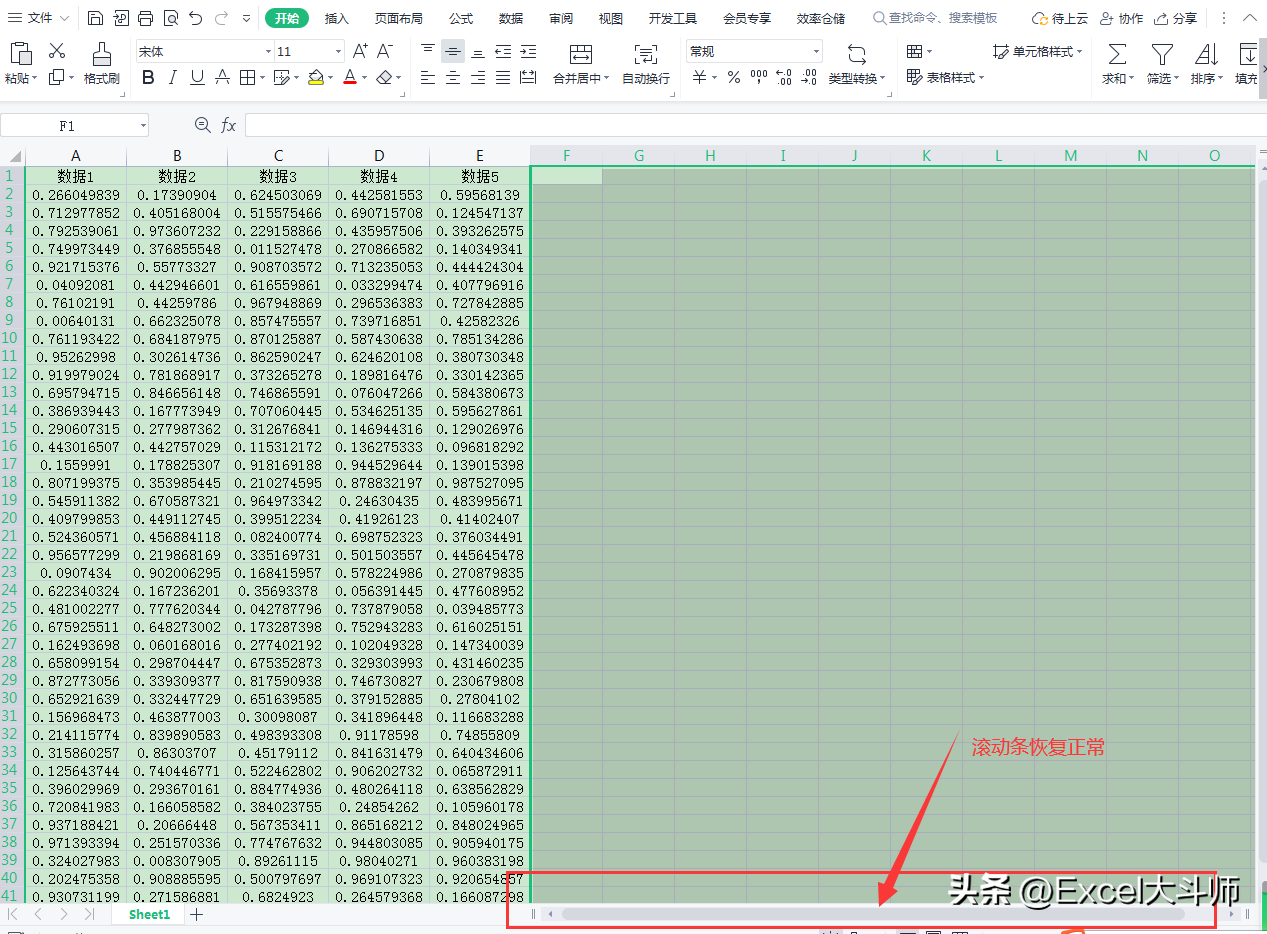Image resolution: width=1267 pixels, height=934 pixels.
Task: Click the Decrease Indent icon
Action: [503, 51]
